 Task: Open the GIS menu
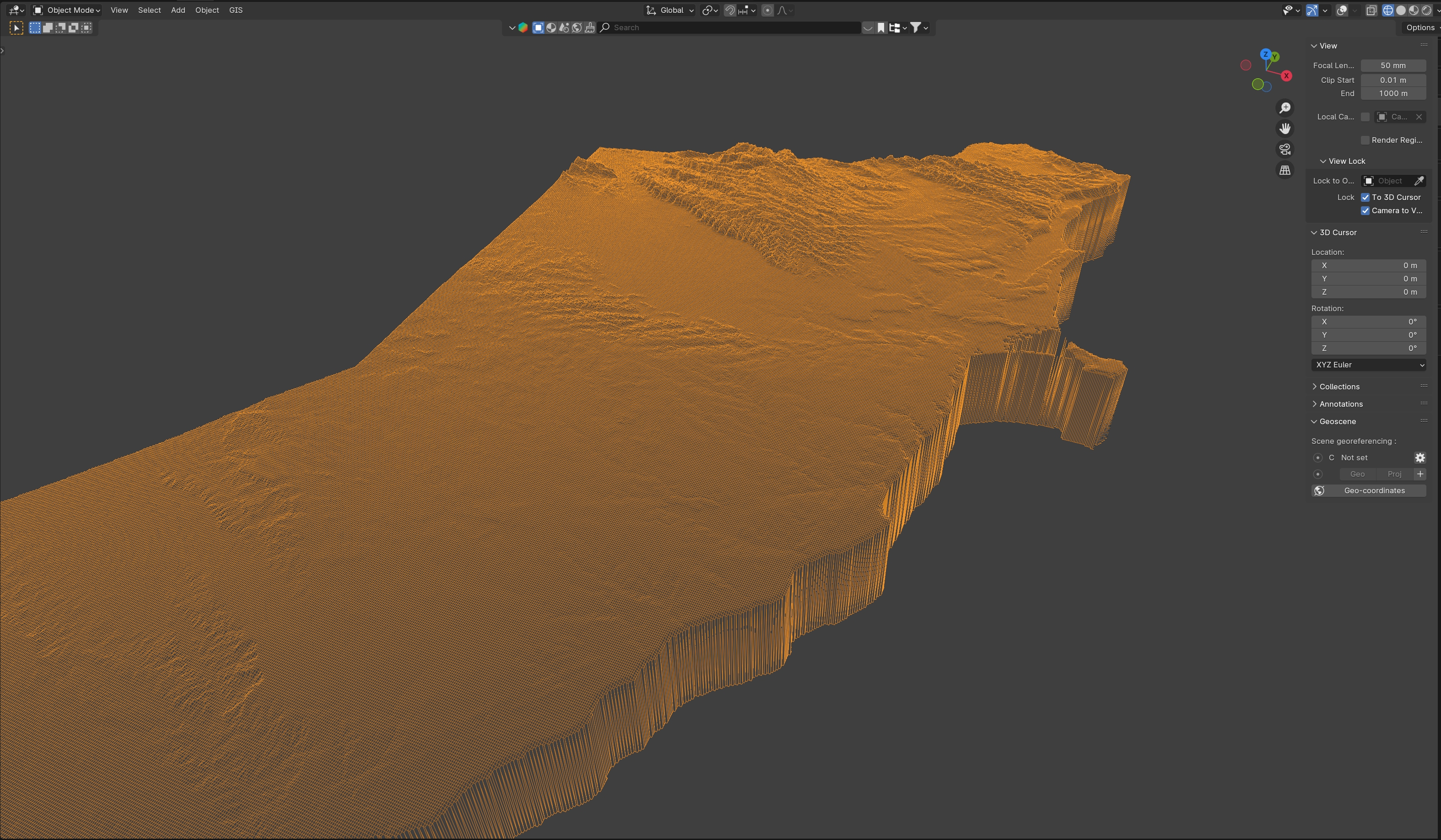(x=236, y=10)
